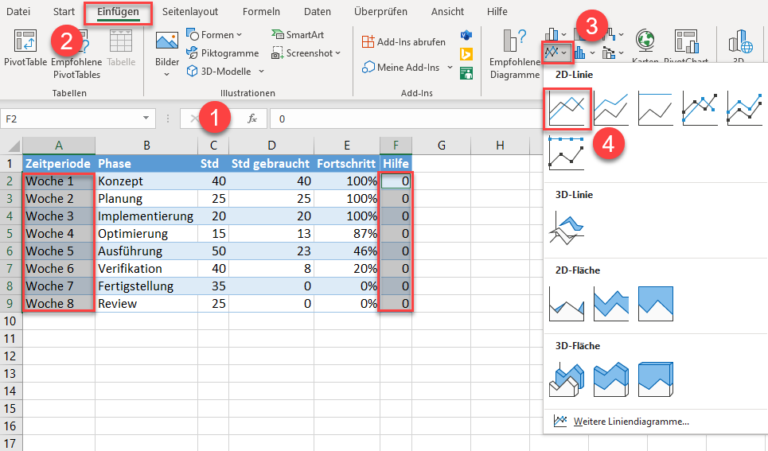Select stacked 3D area chart thumbnail
This screenshot has width=768, height=451.
(611, 380)
